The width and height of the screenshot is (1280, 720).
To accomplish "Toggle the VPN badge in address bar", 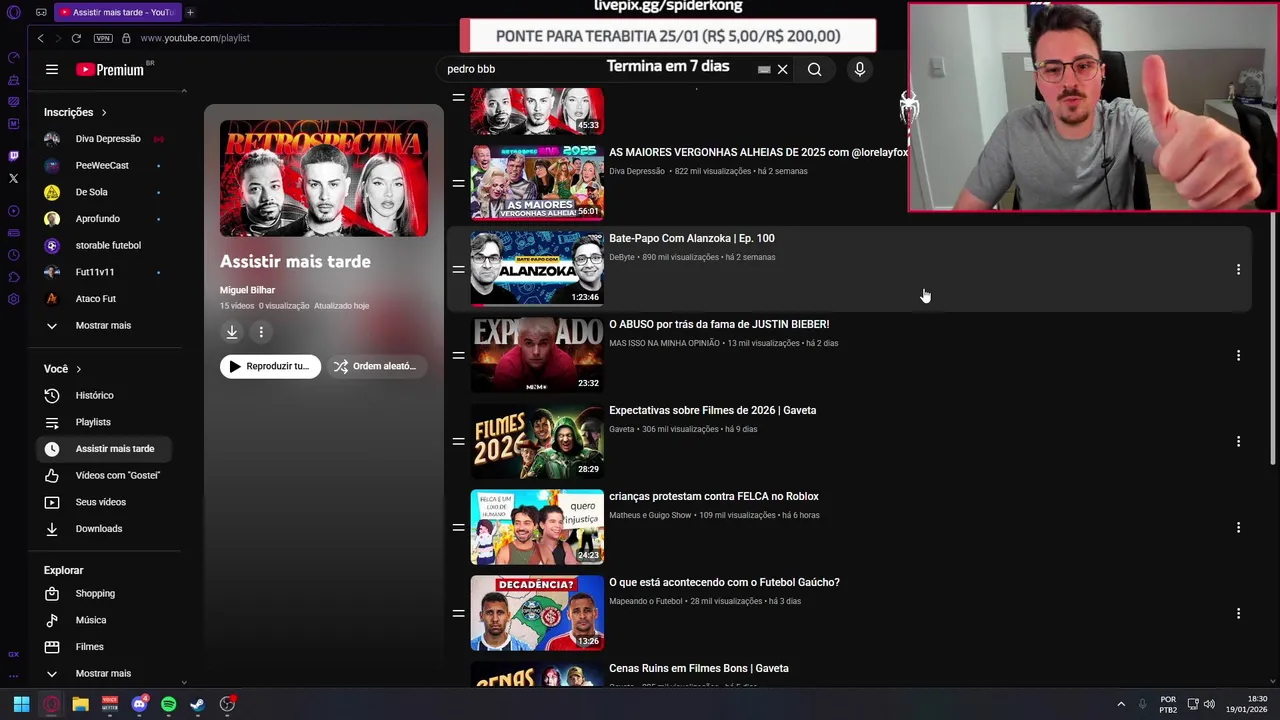I will (x=103, y=38).
